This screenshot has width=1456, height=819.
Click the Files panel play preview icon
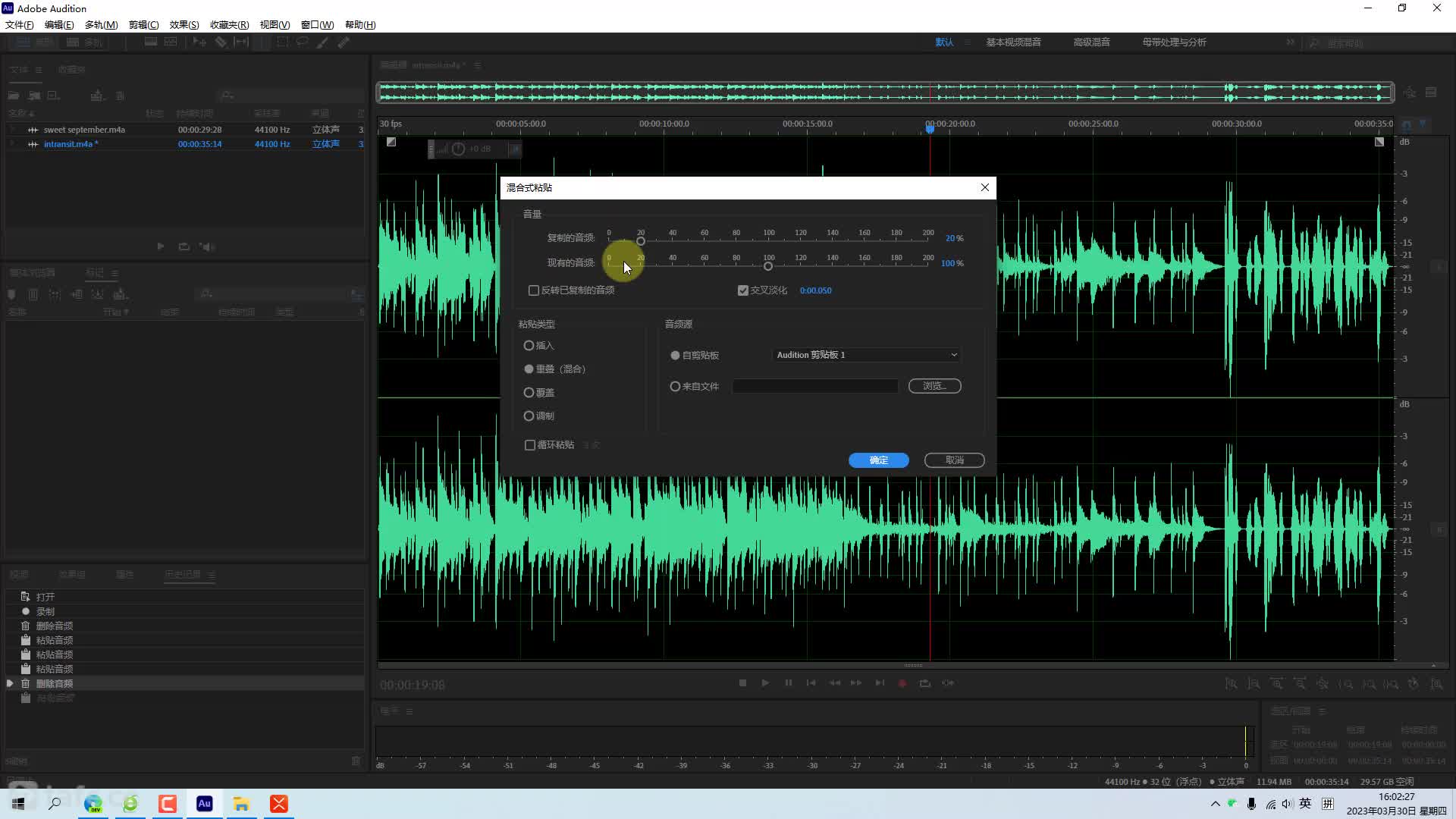[161, 246]
